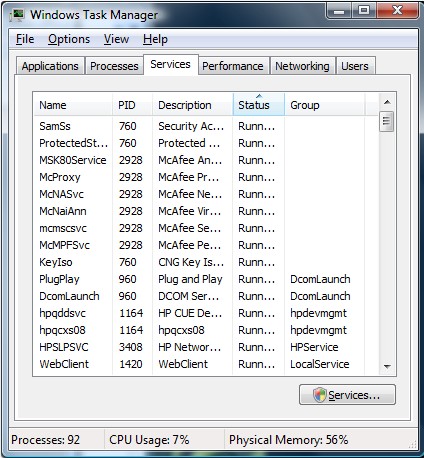This screenshot has width=424, height=458.
Task: Switch to the Networking tab
Action: coord(302,66)
